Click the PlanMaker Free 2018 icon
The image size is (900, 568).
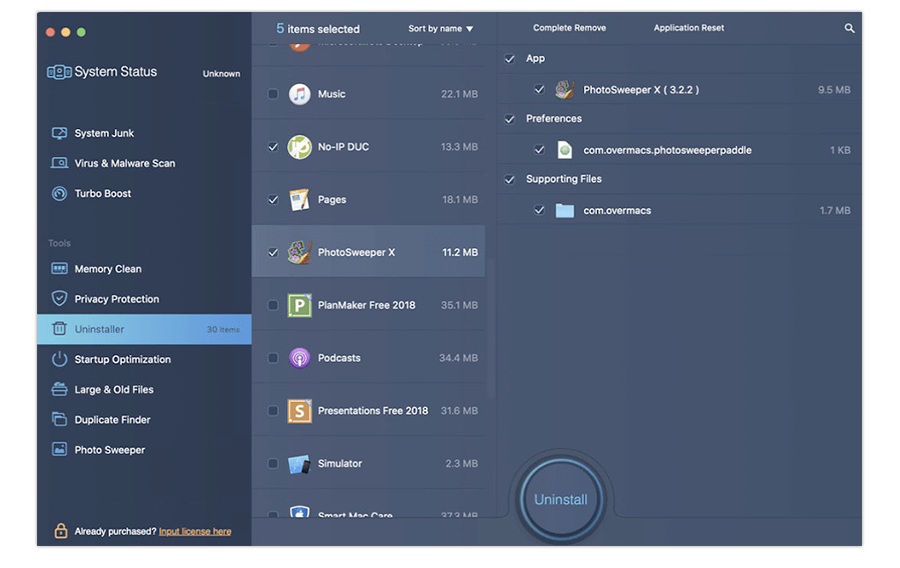pyautogui.click(x=299, y=305)
